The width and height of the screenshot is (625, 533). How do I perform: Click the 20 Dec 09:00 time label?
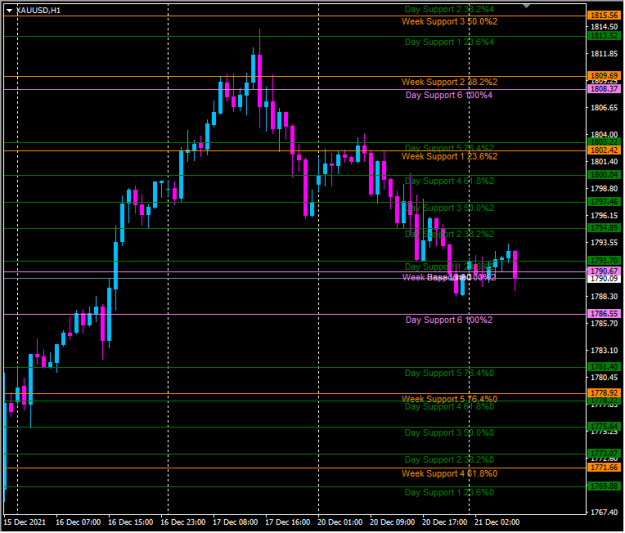(393, 523)
